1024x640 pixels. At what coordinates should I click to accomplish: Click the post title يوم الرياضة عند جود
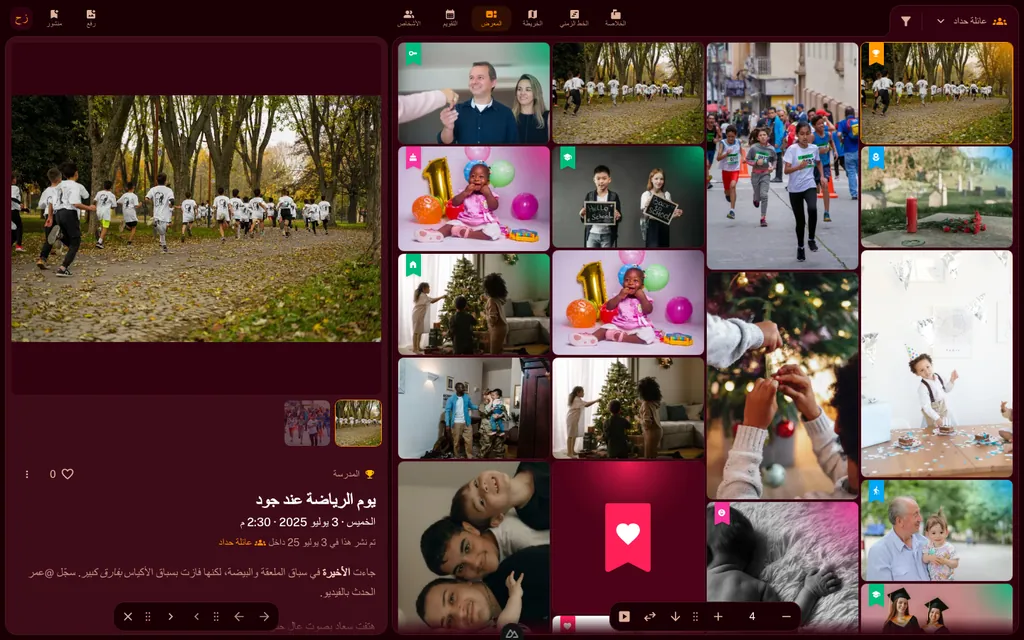(316, 500)
